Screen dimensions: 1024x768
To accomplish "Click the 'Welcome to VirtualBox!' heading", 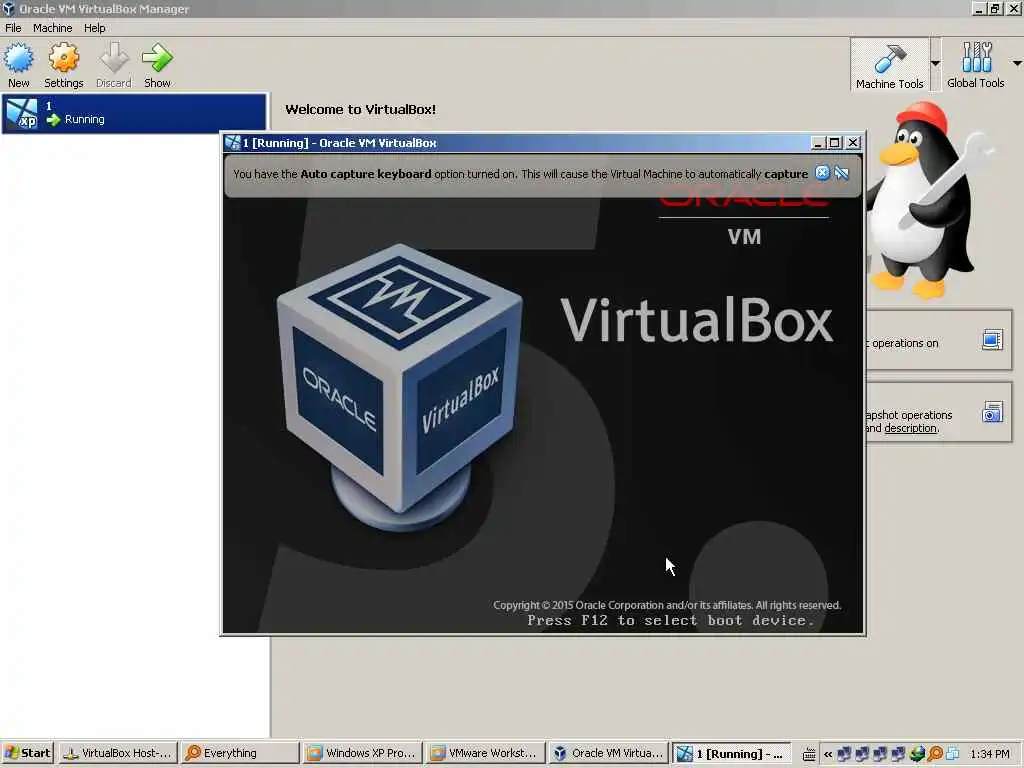I will 360,110.
